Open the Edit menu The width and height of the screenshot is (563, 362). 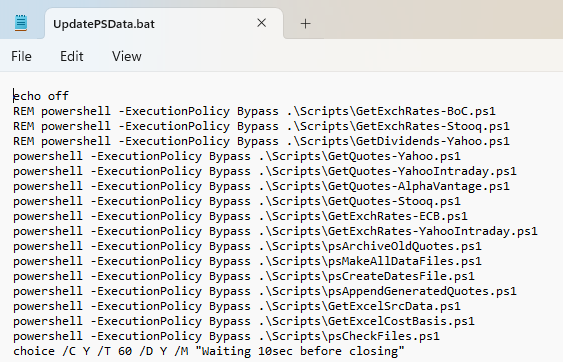click(71, 56)
